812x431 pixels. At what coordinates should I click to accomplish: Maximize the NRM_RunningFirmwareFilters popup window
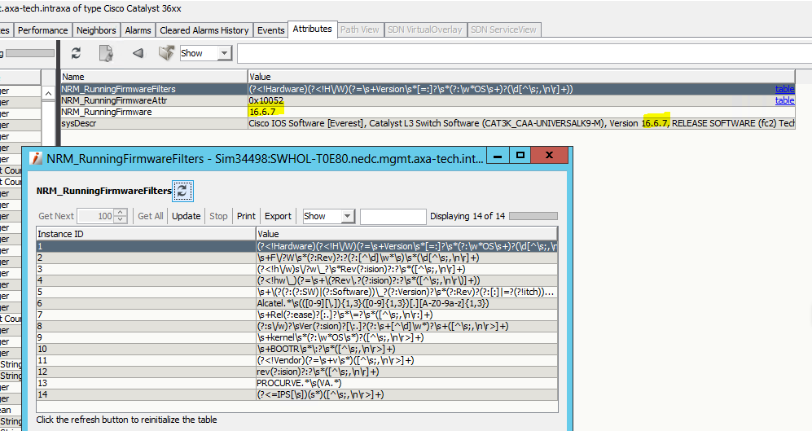click(519, 156)
